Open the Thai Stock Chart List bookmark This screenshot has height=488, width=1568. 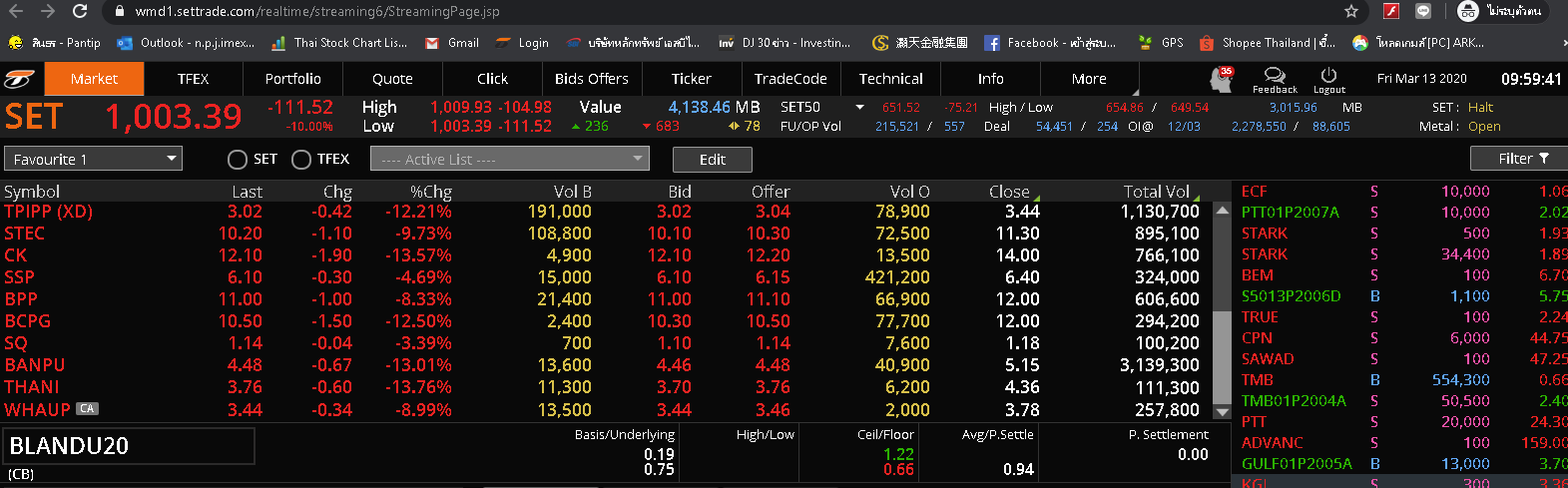point(339,43)
